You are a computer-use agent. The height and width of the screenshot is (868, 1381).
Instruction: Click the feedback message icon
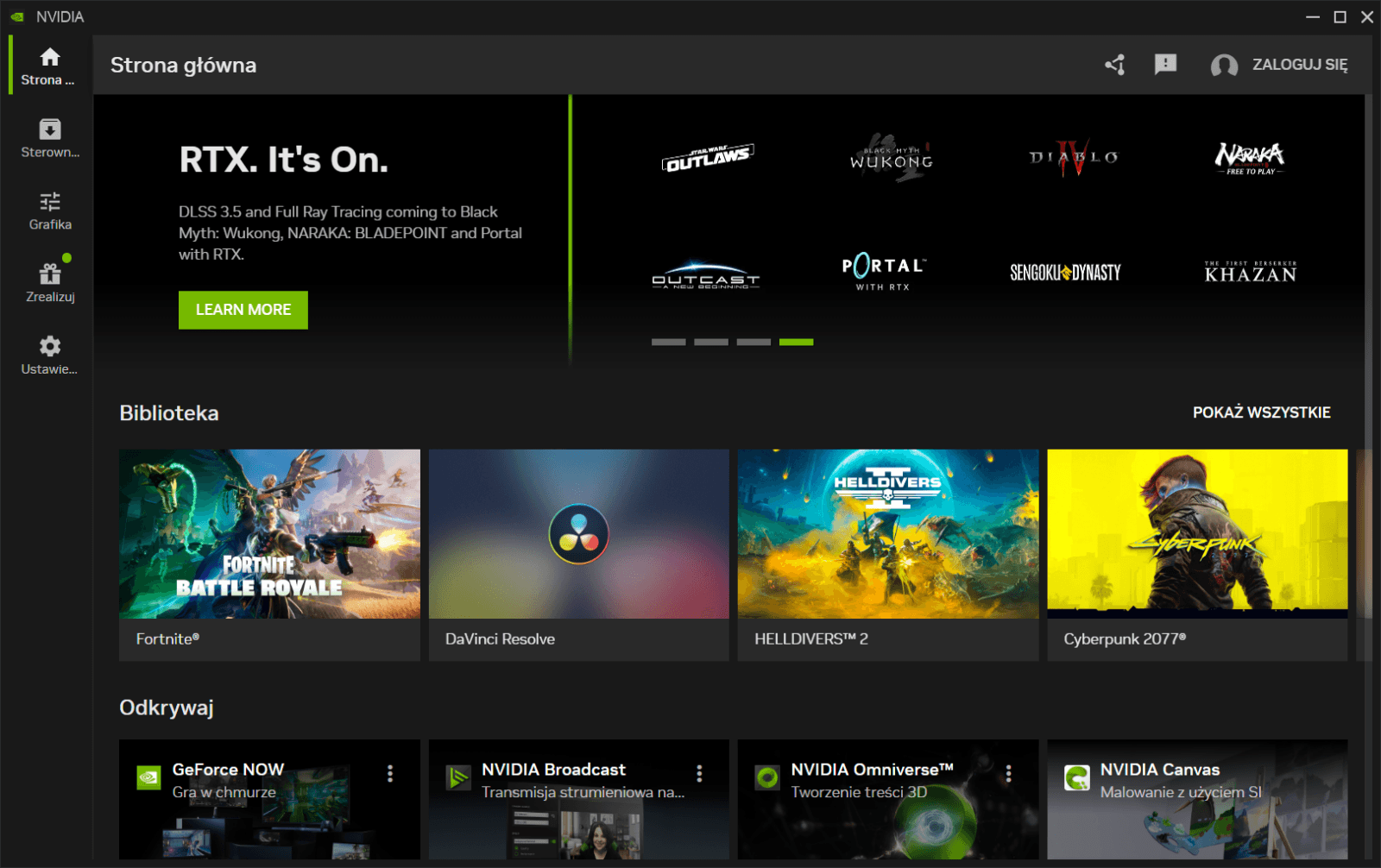coord(1165,65)
